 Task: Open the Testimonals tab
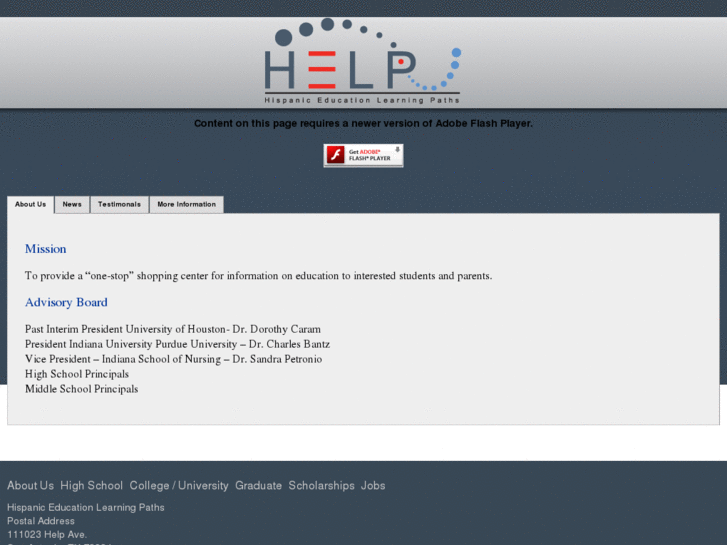tap(119, 205)
